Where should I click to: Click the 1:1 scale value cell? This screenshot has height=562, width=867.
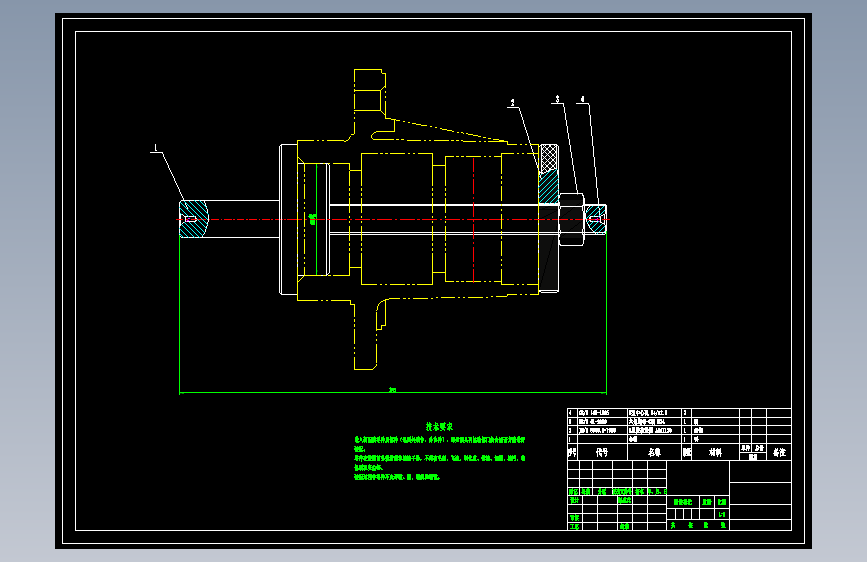click(x=722, y=514)
